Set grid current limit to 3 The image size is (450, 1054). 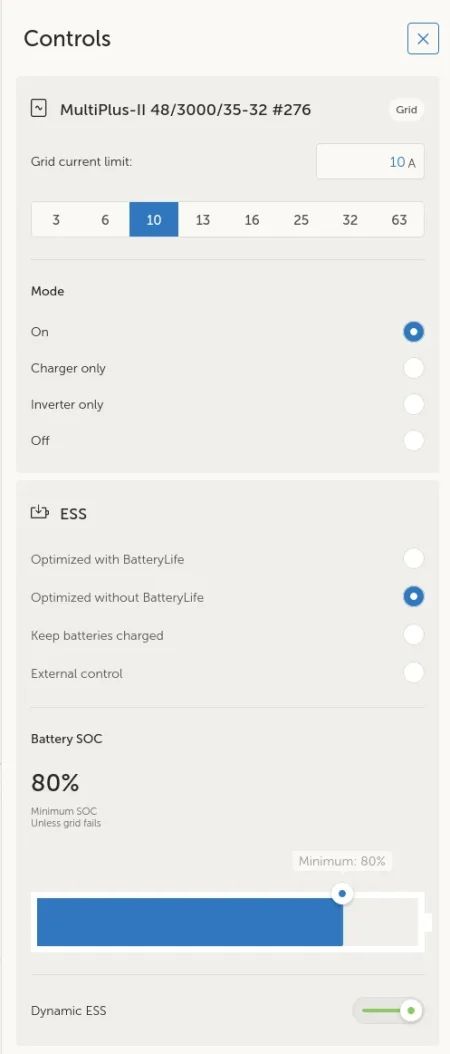(56, 220)
